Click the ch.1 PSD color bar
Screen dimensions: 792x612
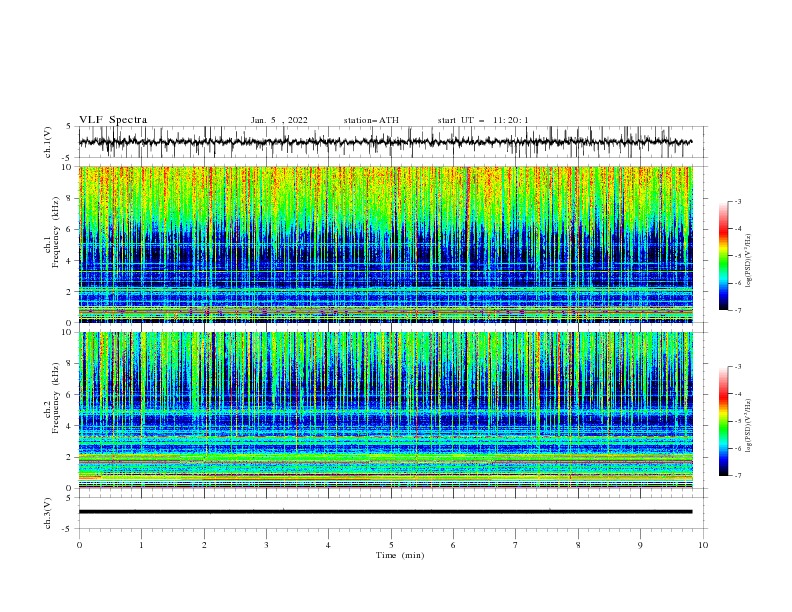pyautogui.click(x=723, y=256)
